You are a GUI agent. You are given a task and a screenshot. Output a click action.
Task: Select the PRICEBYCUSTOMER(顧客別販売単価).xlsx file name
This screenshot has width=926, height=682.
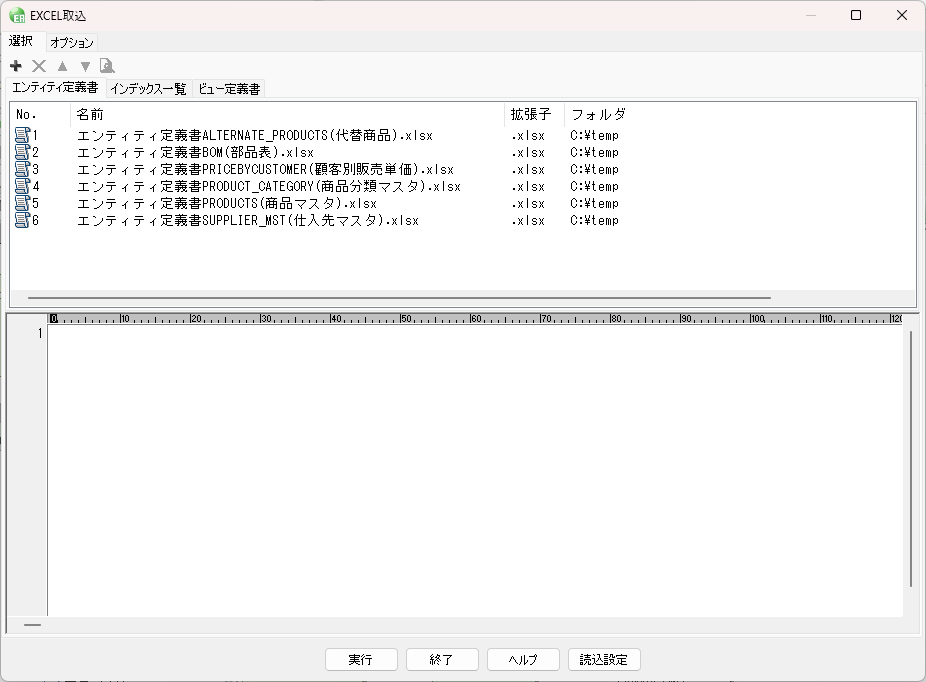265,170
